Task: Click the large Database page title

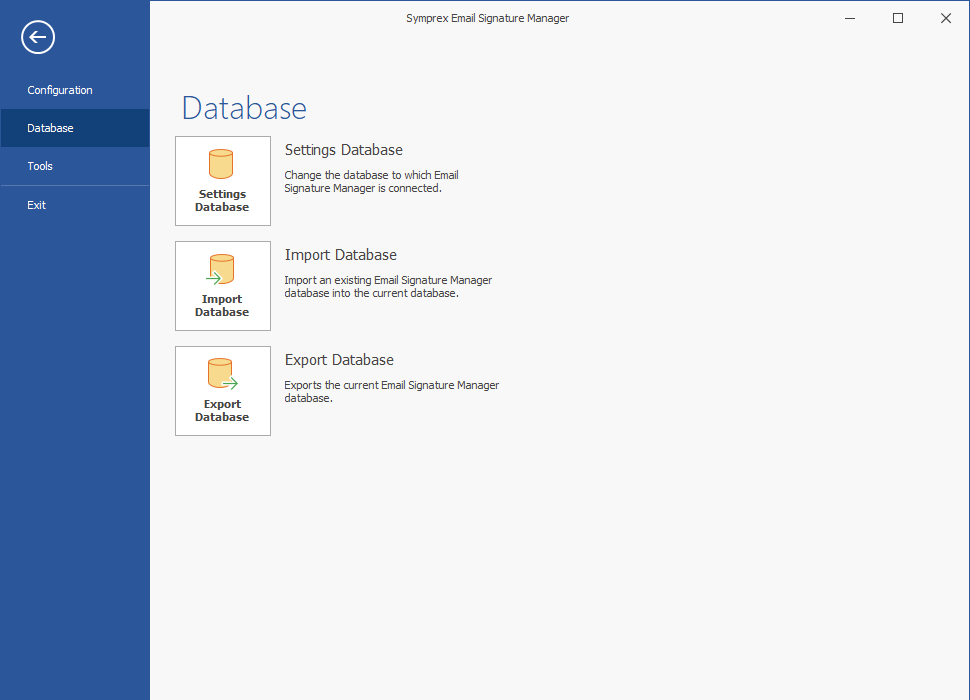Action: tap(244, 108)
